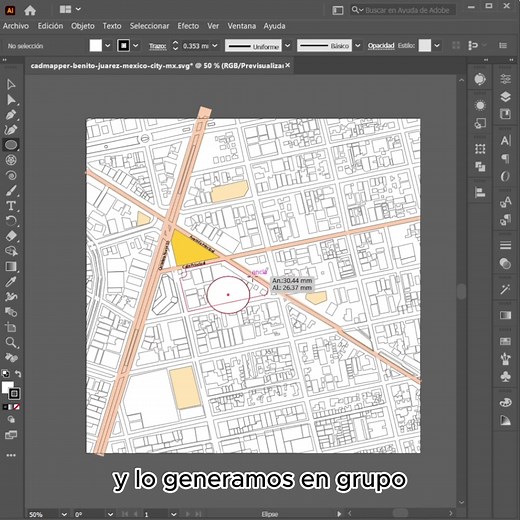The height and width of the screenshot is (520, 520).
Task: Select the Gradient tool
Action: click(11, 266)
